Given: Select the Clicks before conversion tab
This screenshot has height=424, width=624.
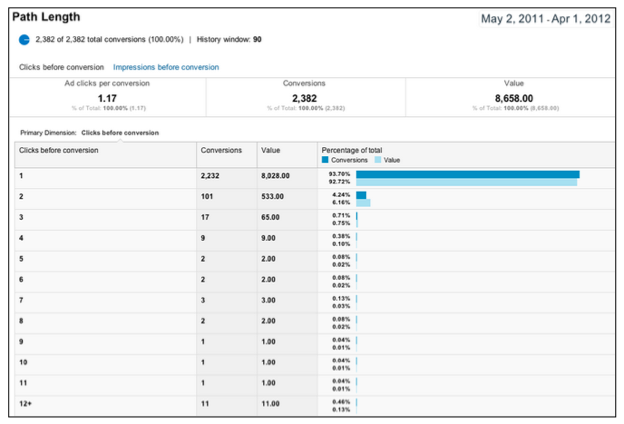Looking at the screenshot, I should 60,67.
